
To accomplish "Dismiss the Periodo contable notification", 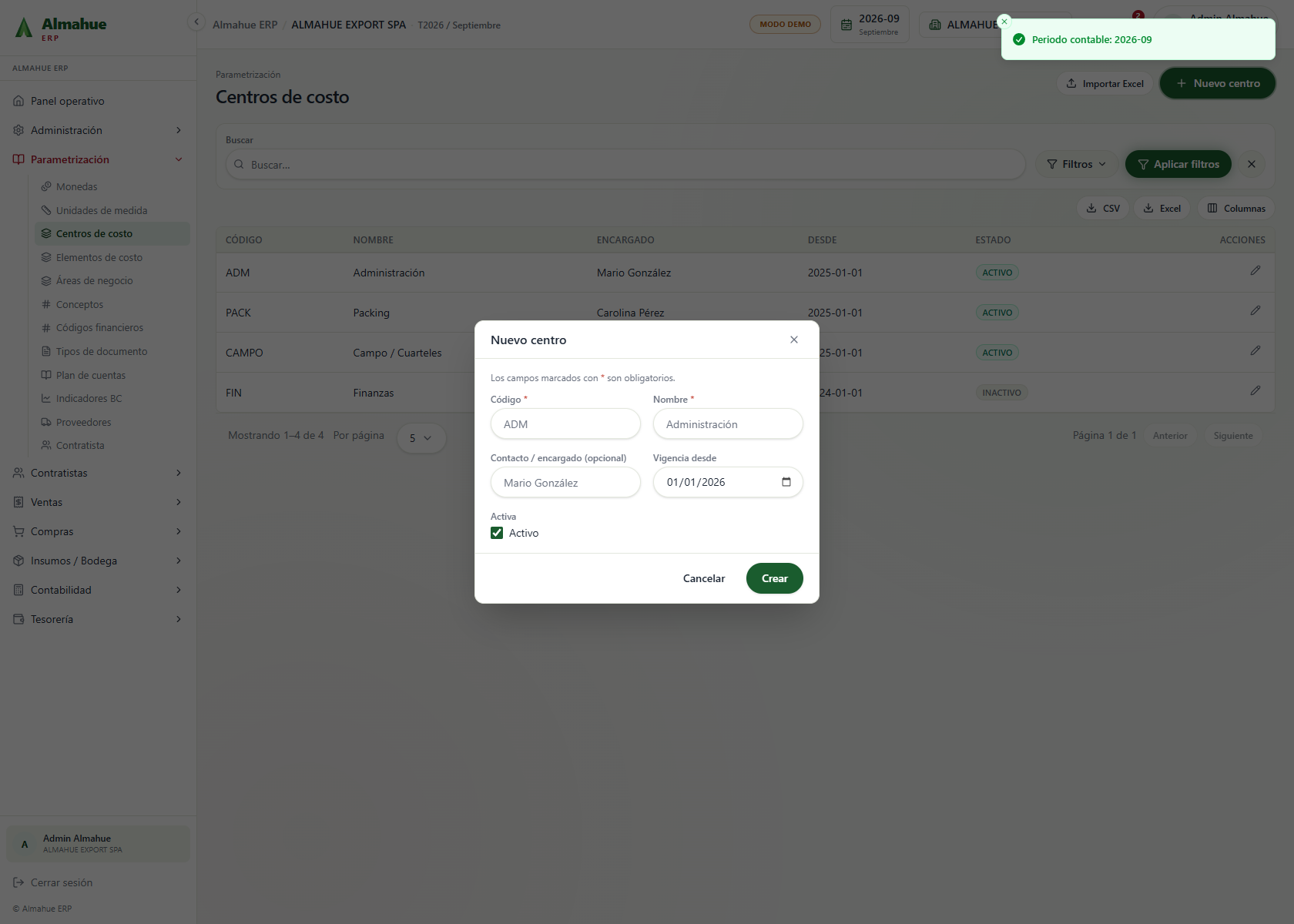I will tap(1004, 22).
